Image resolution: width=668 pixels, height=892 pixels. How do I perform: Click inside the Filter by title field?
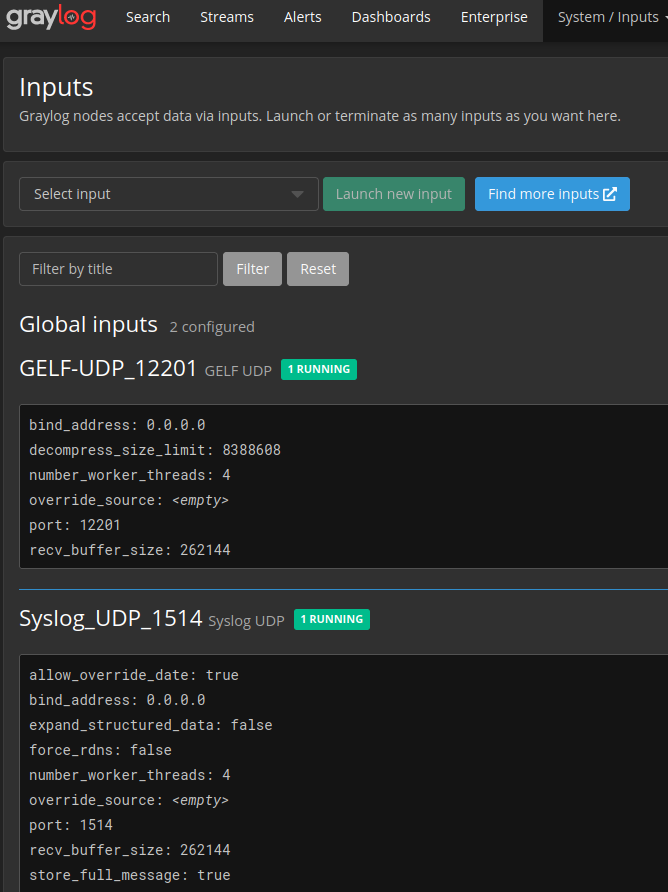click(118, 268)
